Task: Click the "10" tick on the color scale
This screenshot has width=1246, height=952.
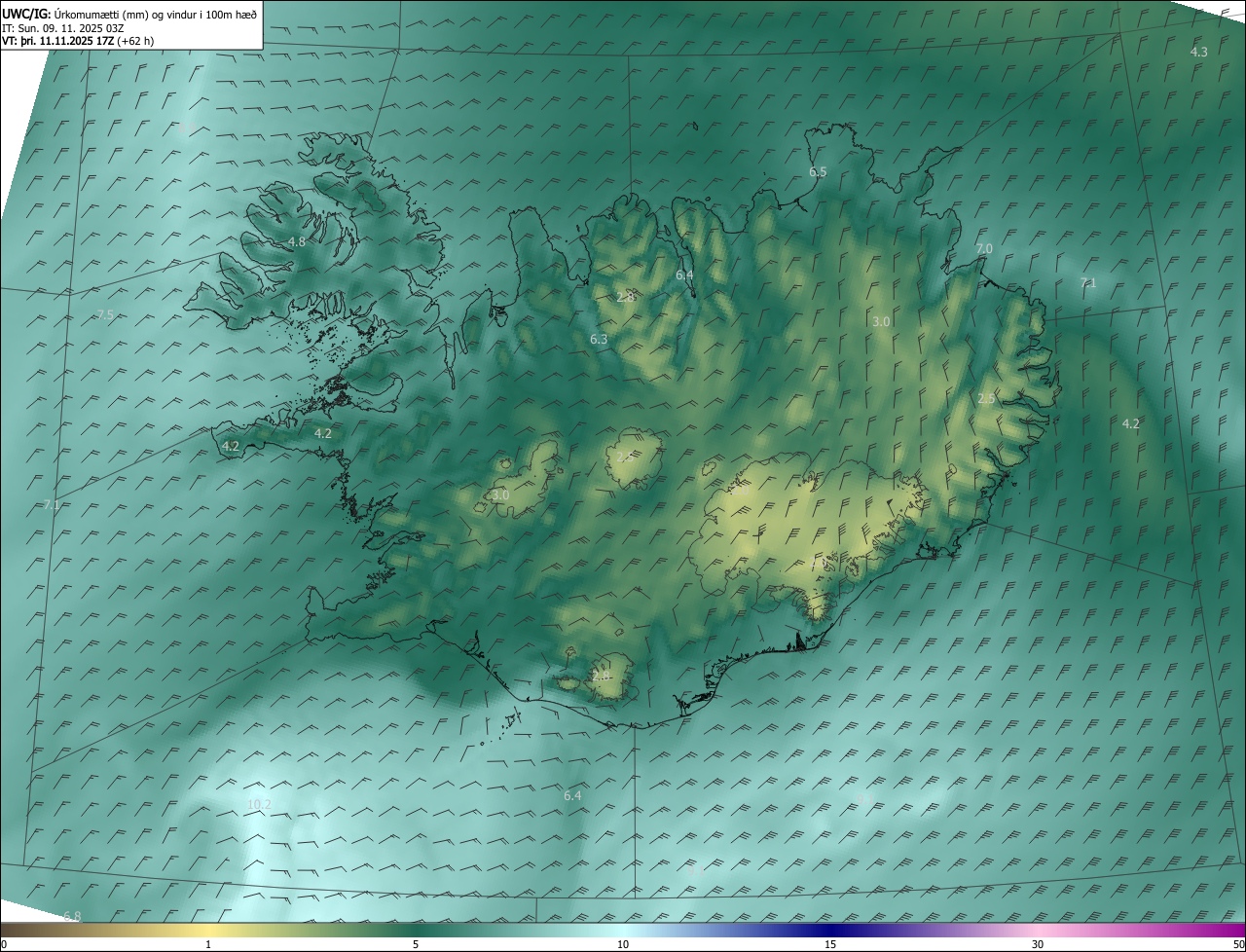Action: click(623, 944)
